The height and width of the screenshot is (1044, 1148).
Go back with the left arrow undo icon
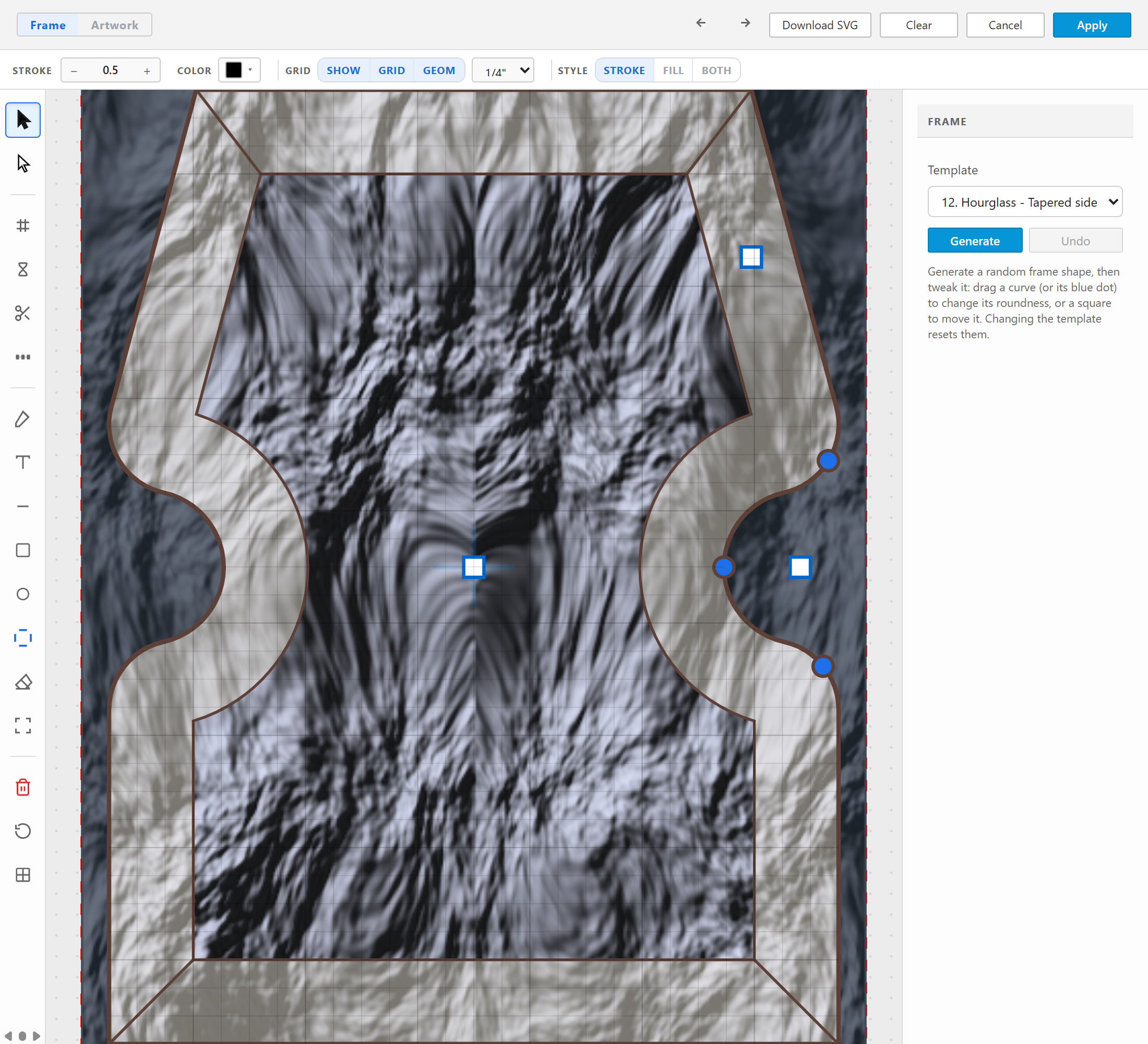[701, 23]
